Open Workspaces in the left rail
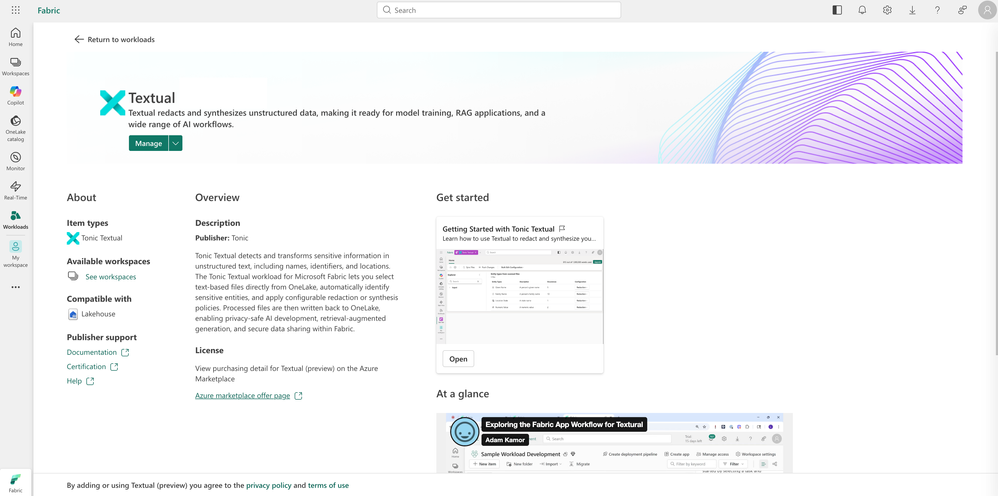This screenshot has width=998, height=496. click(15, 66)
